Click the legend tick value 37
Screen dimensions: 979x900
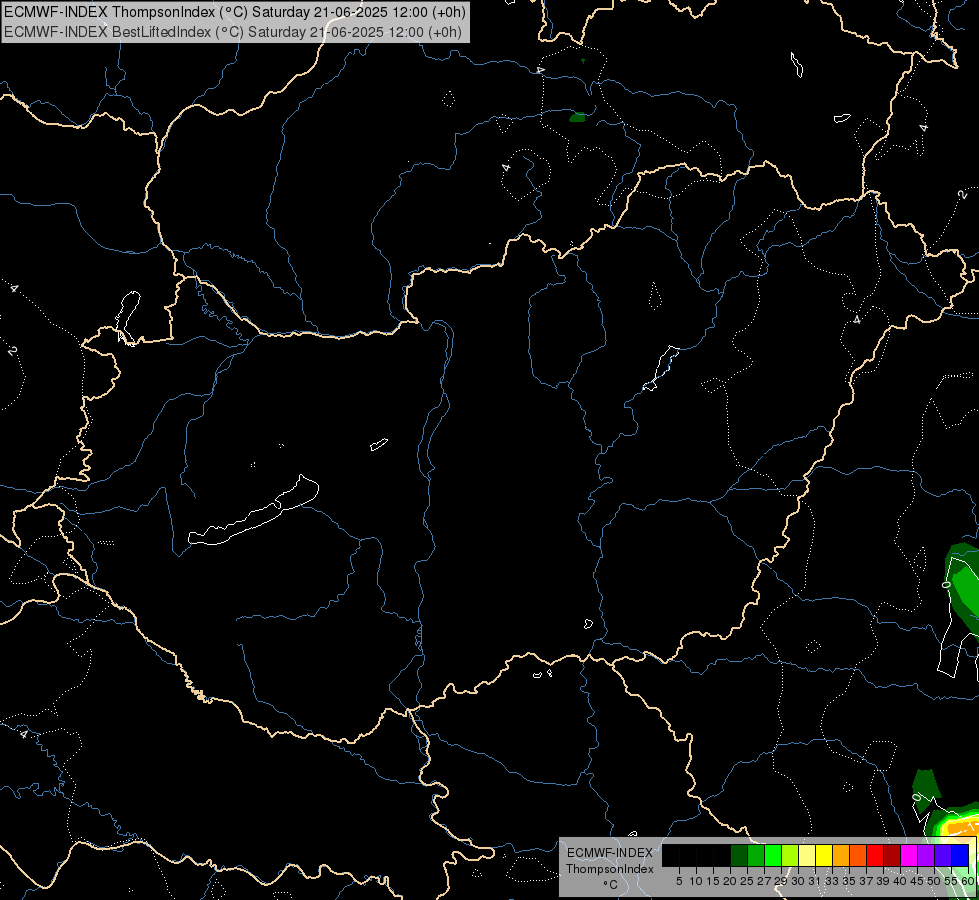pos(865,881)
